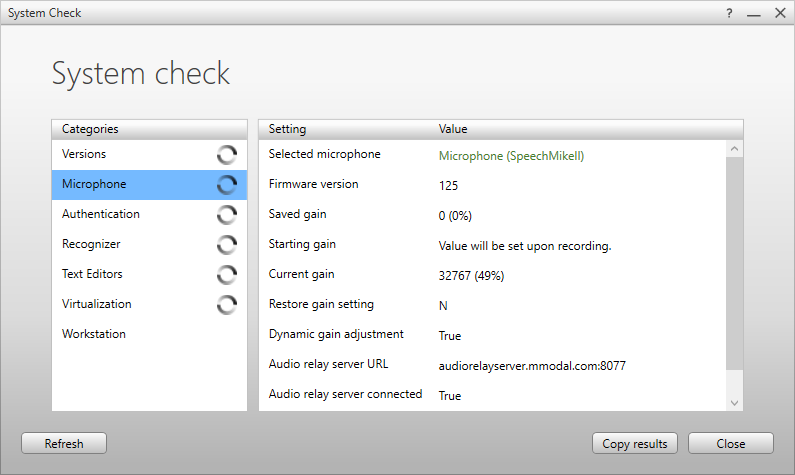The height and width of the screenshot is (475, 795).
Task: Click the scroll down arrow in settings list
Action: 735,402
